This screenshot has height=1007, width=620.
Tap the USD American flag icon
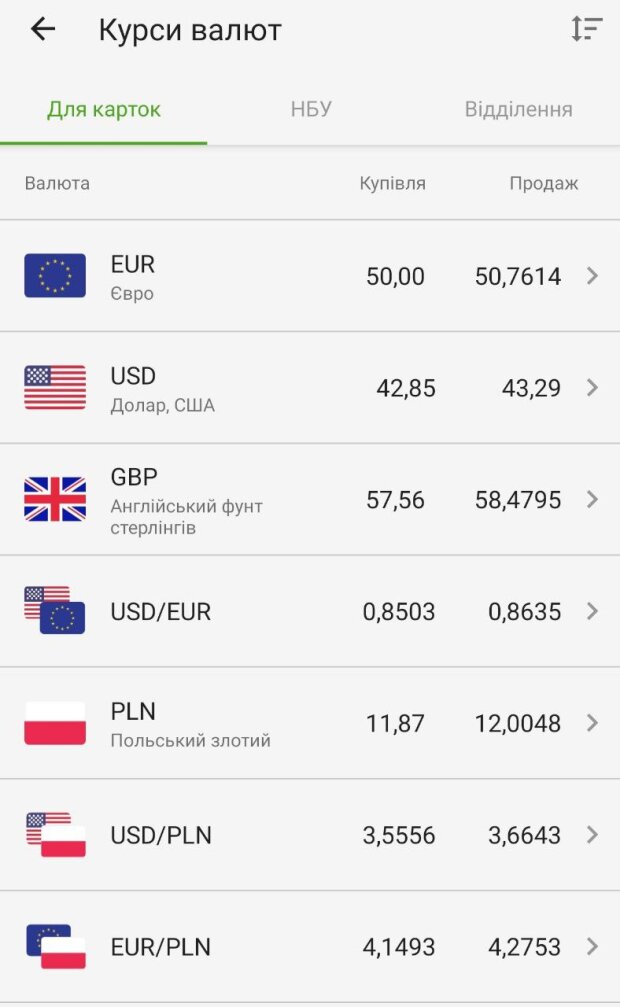click(x=55, y=388)
